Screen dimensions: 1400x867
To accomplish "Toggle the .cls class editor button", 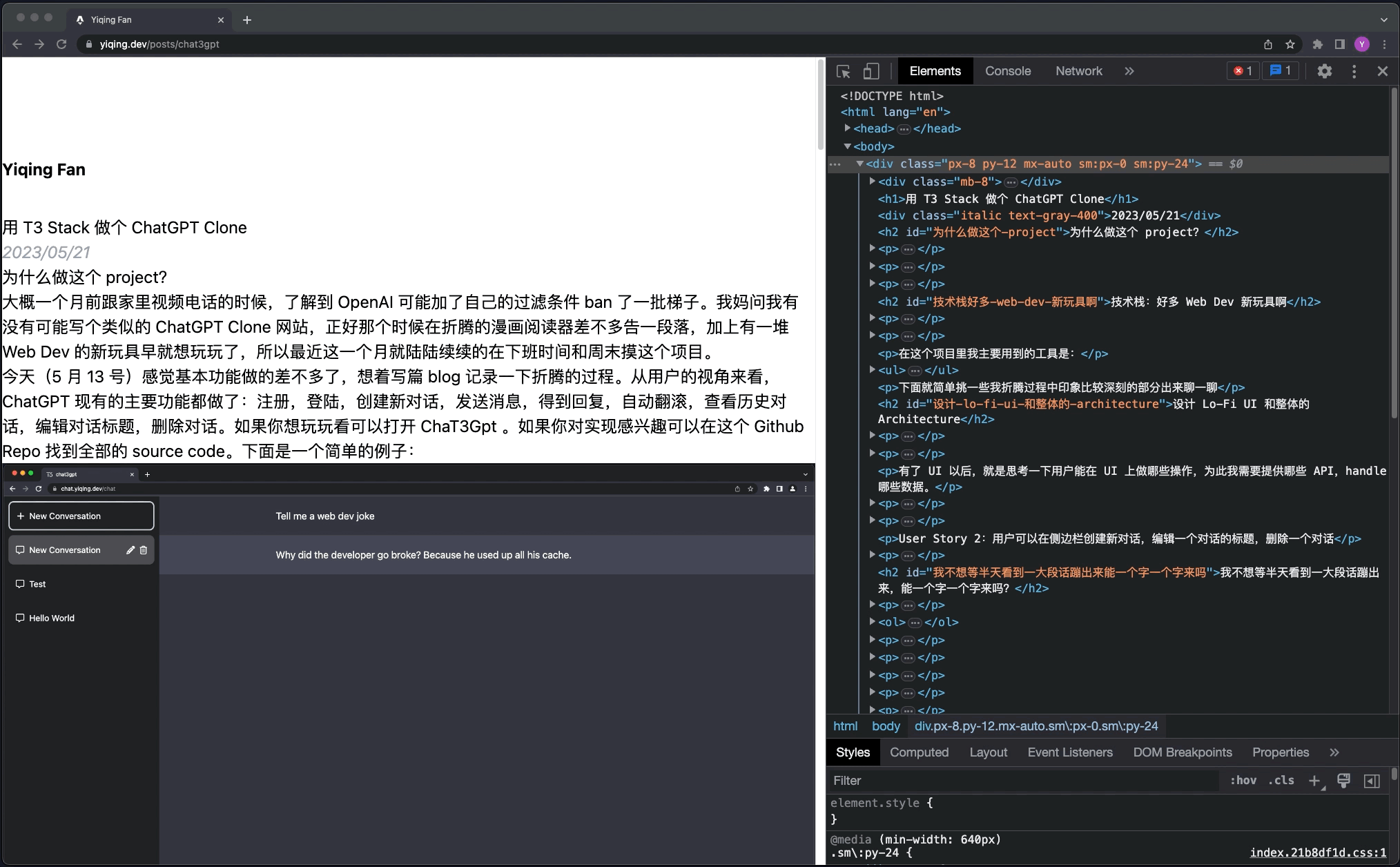I will 1281,781.
